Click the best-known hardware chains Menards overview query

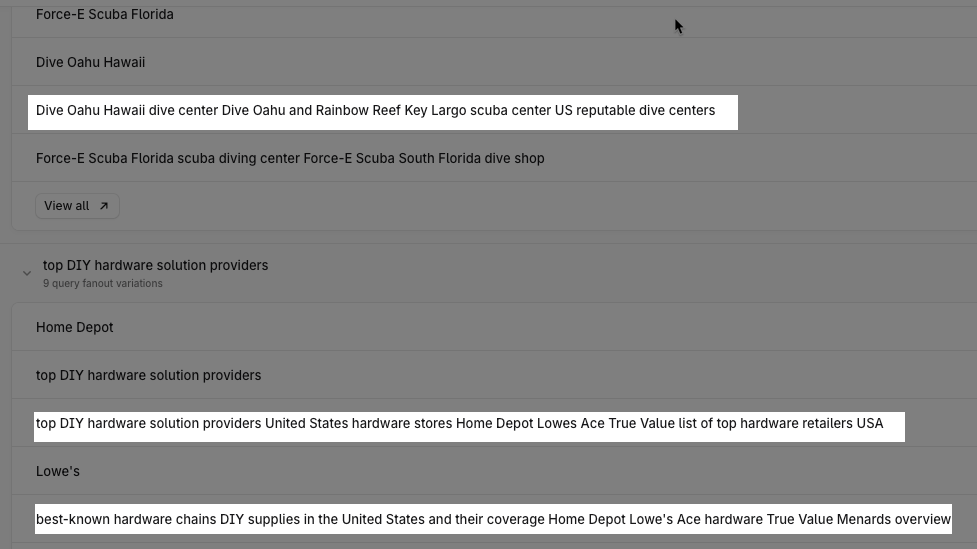pos(493,519)
